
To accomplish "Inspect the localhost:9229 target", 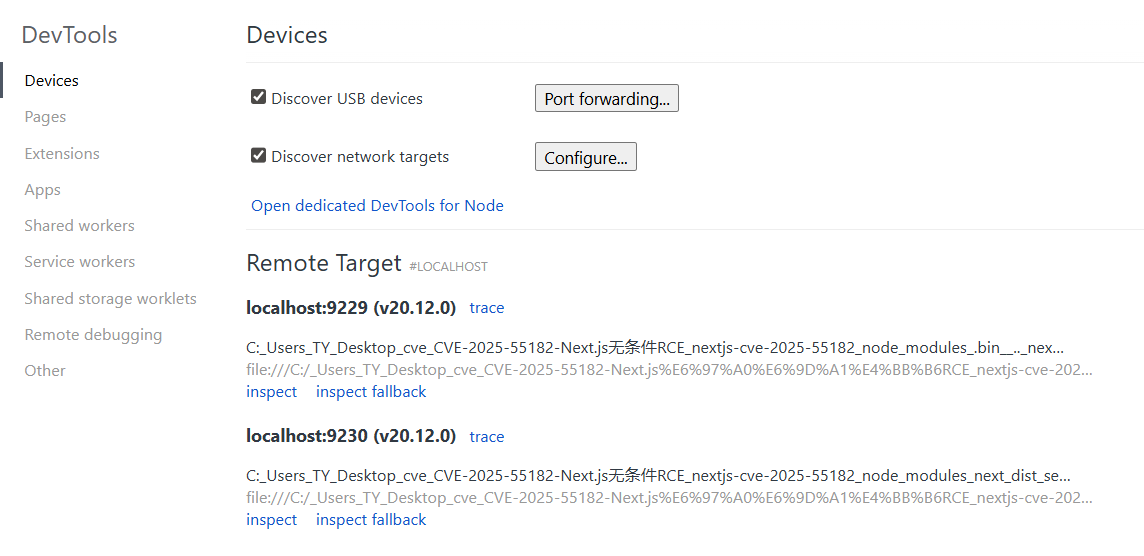I will point(272,392).
